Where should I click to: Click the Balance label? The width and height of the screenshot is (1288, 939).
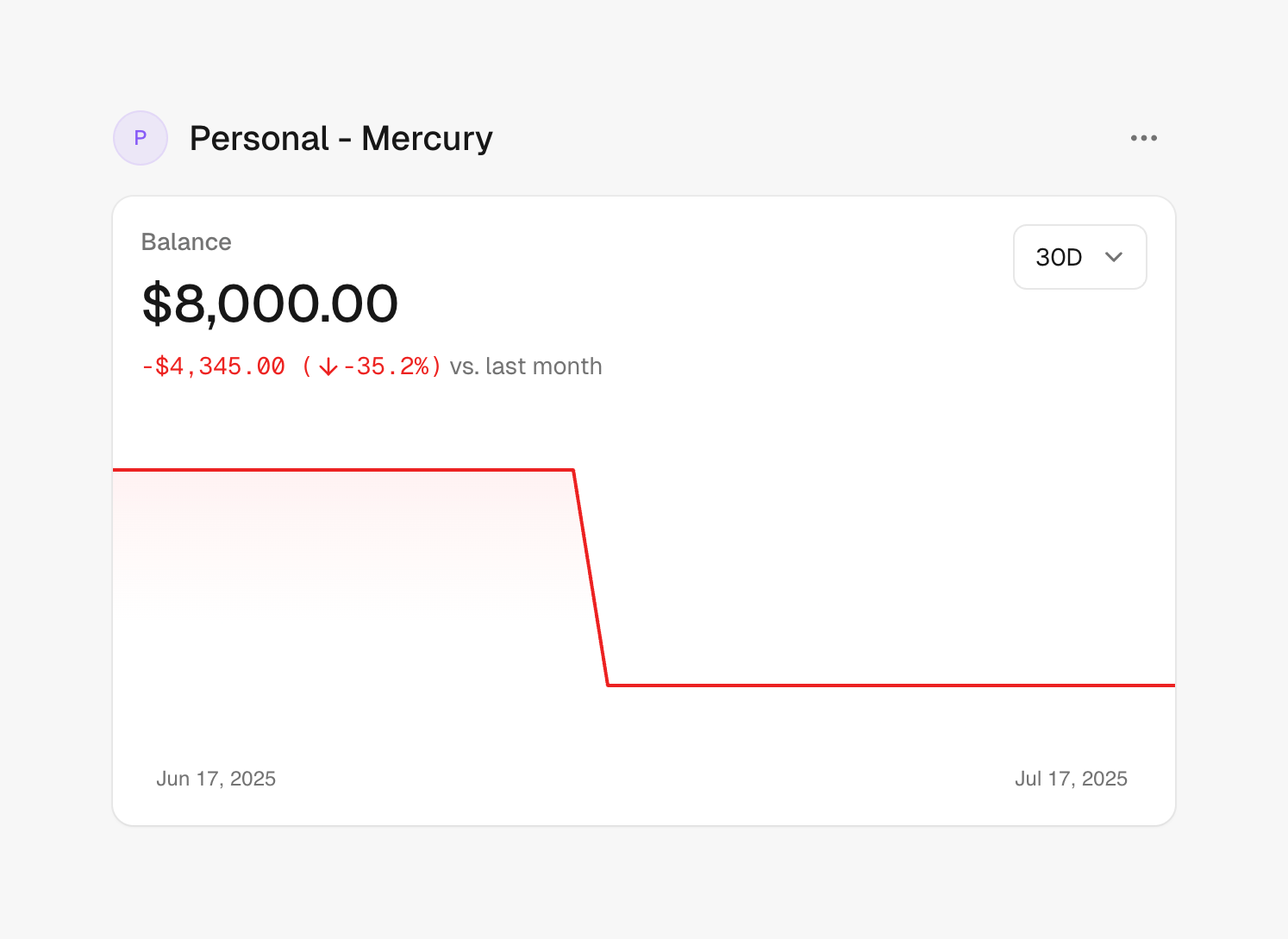click(186, 242)
